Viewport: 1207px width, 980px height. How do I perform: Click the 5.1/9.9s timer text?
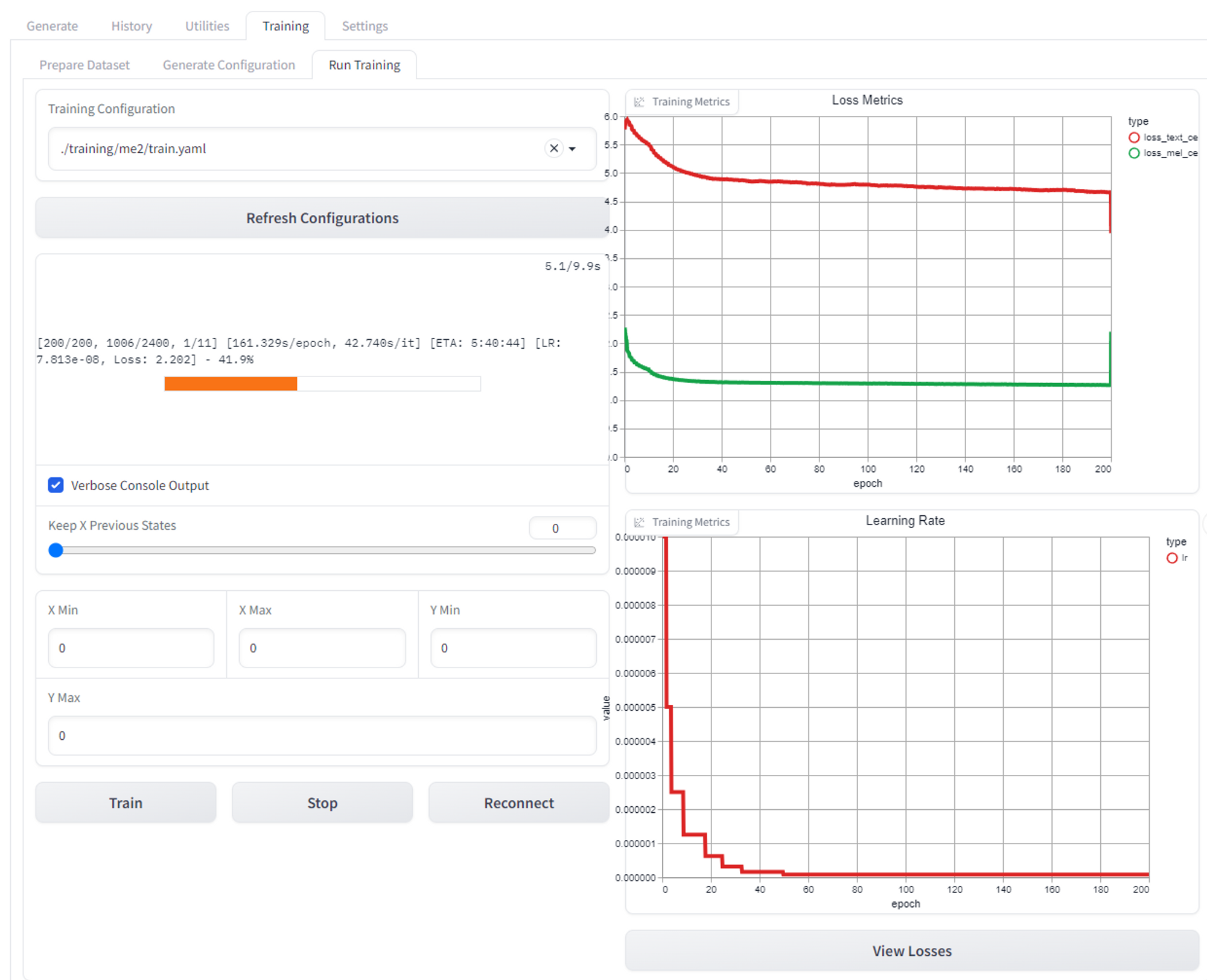pyautogui.click(x=572, y=266)
